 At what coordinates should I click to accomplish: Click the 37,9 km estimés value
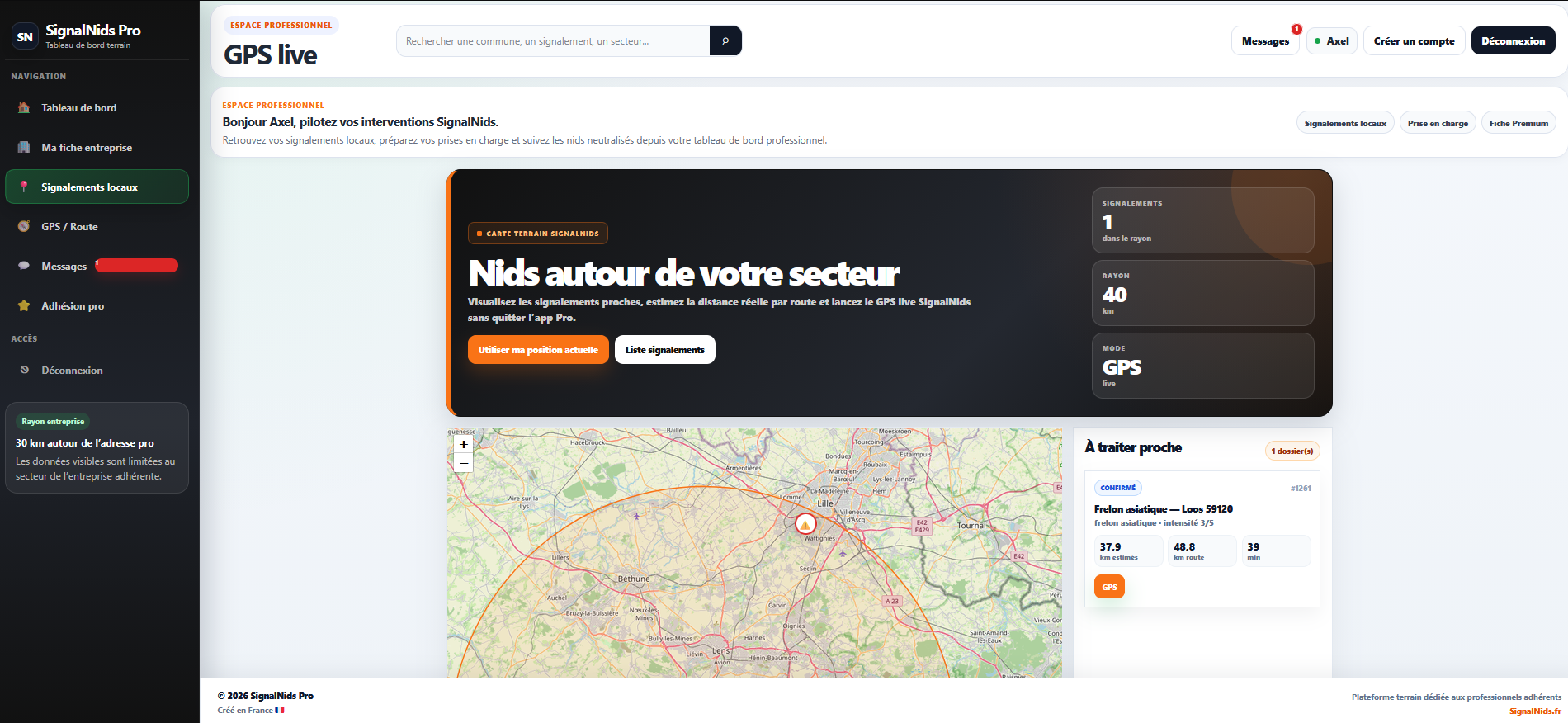point(1128,551)
